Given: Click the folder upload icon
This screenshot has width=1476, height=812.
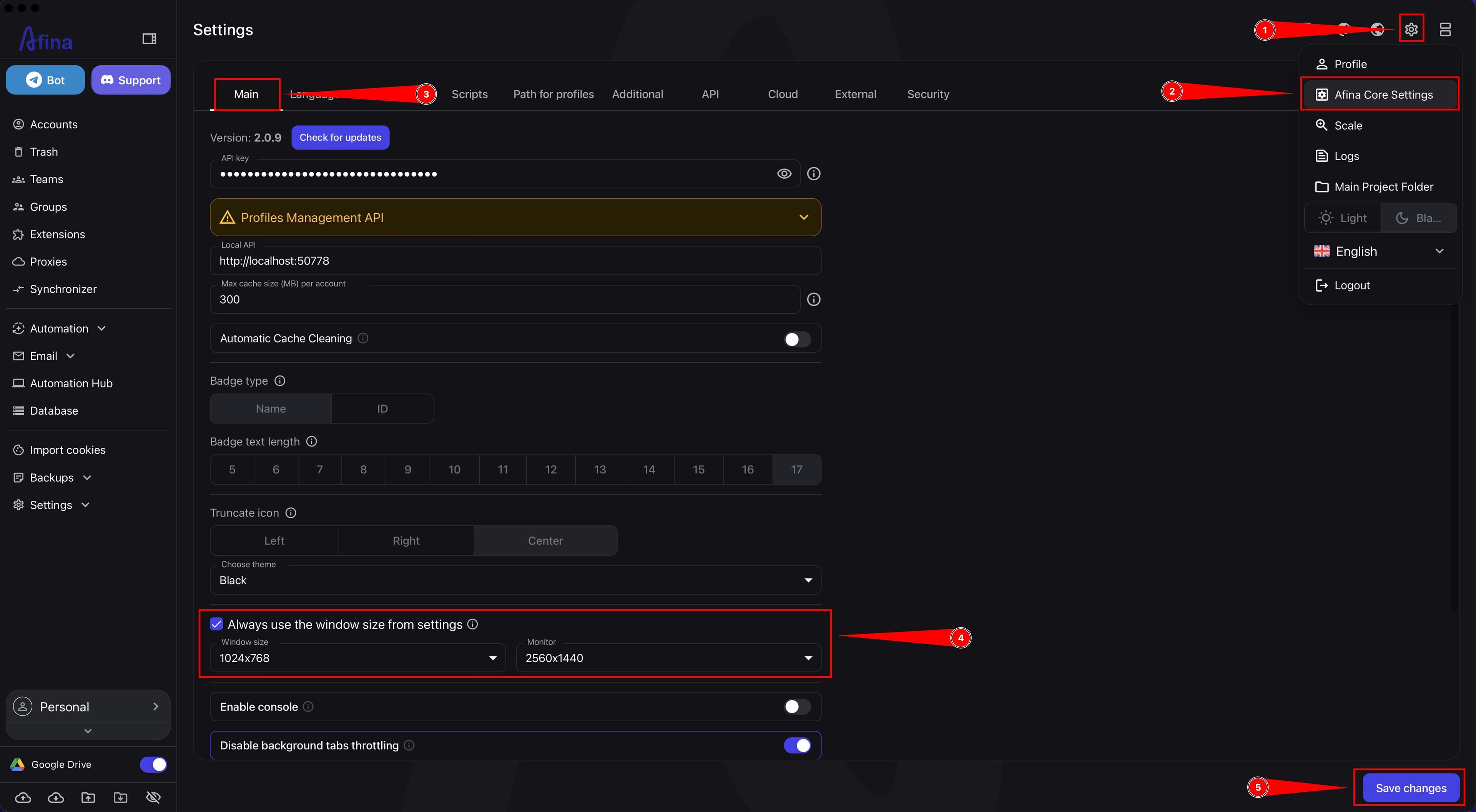Looking at the screenshot, I should click(88, 797).
